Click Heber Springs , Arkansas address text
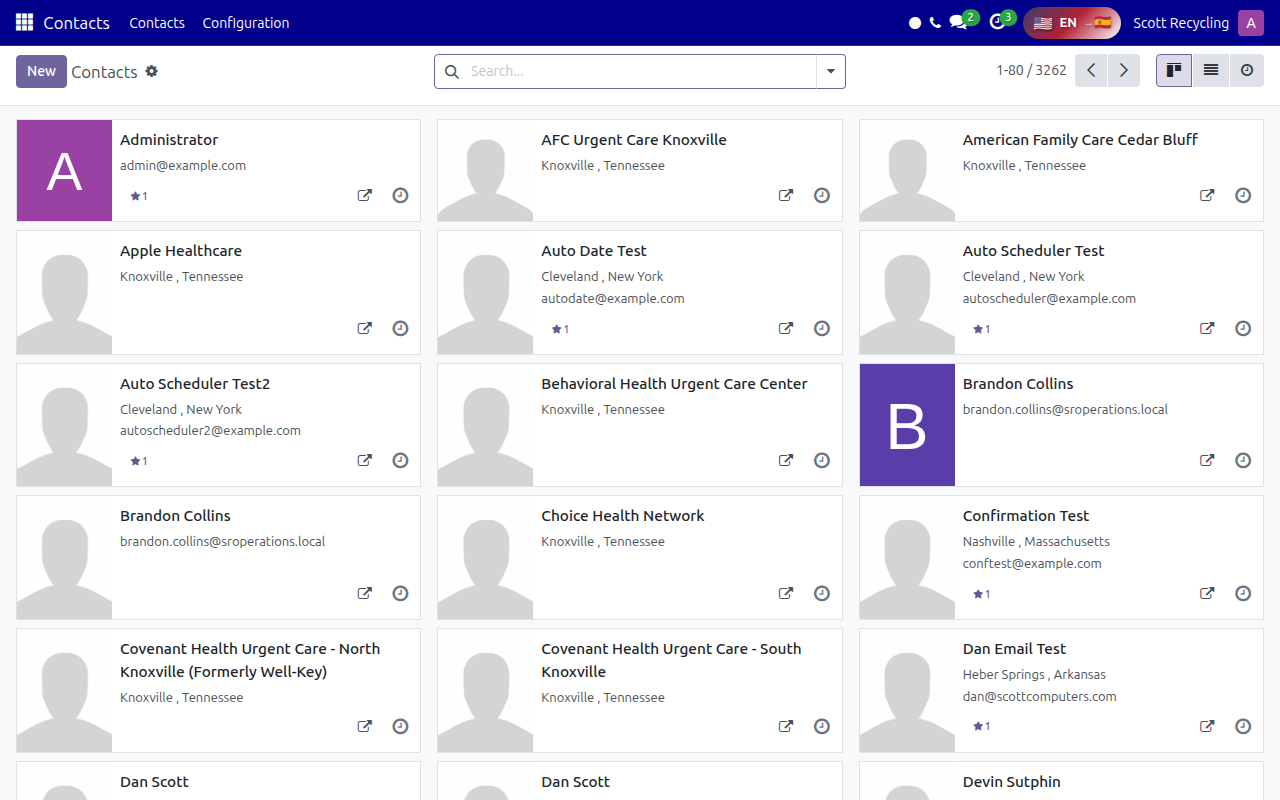1280x800 pixels. point(1034,674)
